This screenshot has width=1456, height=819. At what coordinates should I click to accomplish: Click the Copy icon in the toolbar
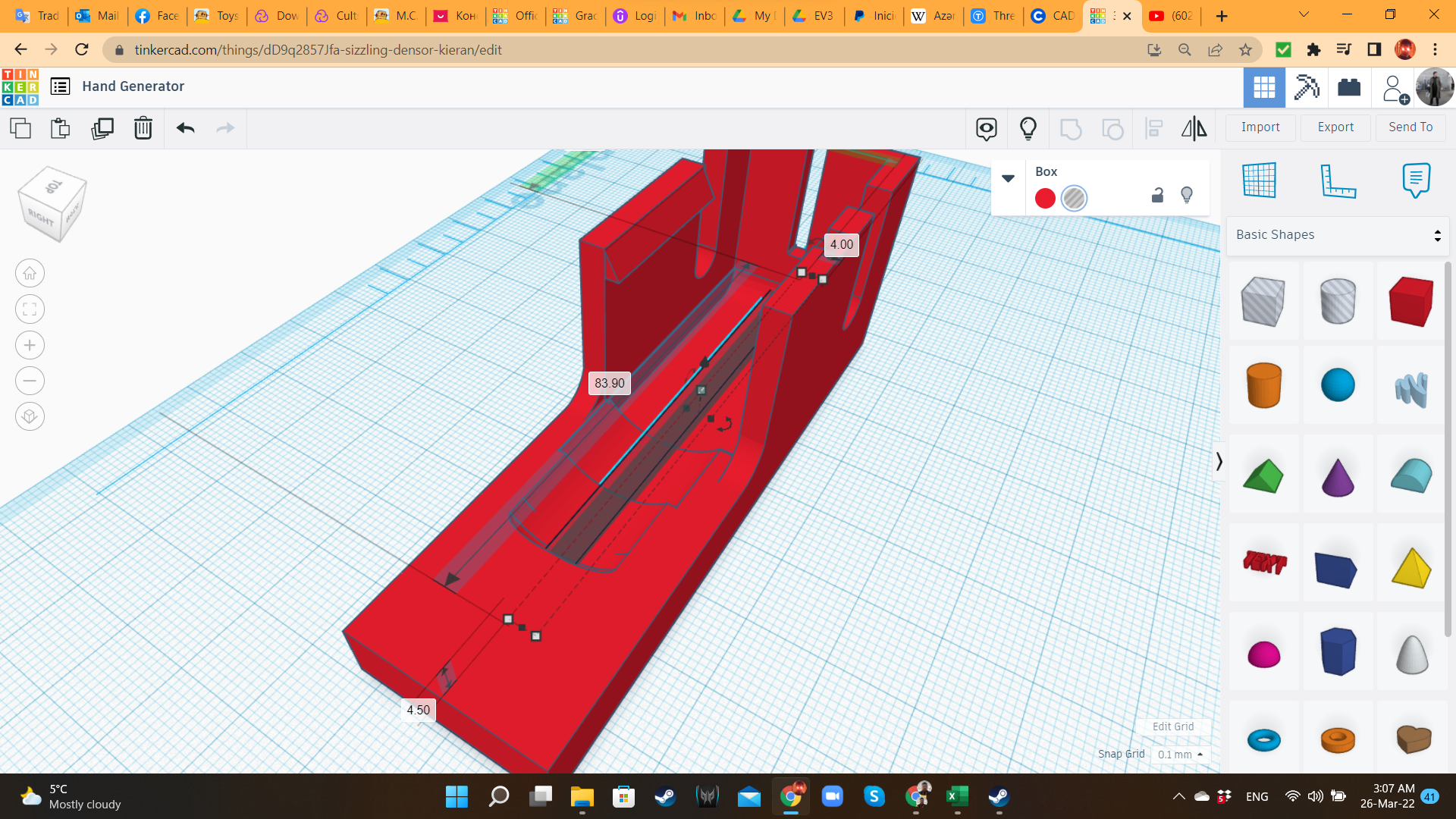coord(20,129)
